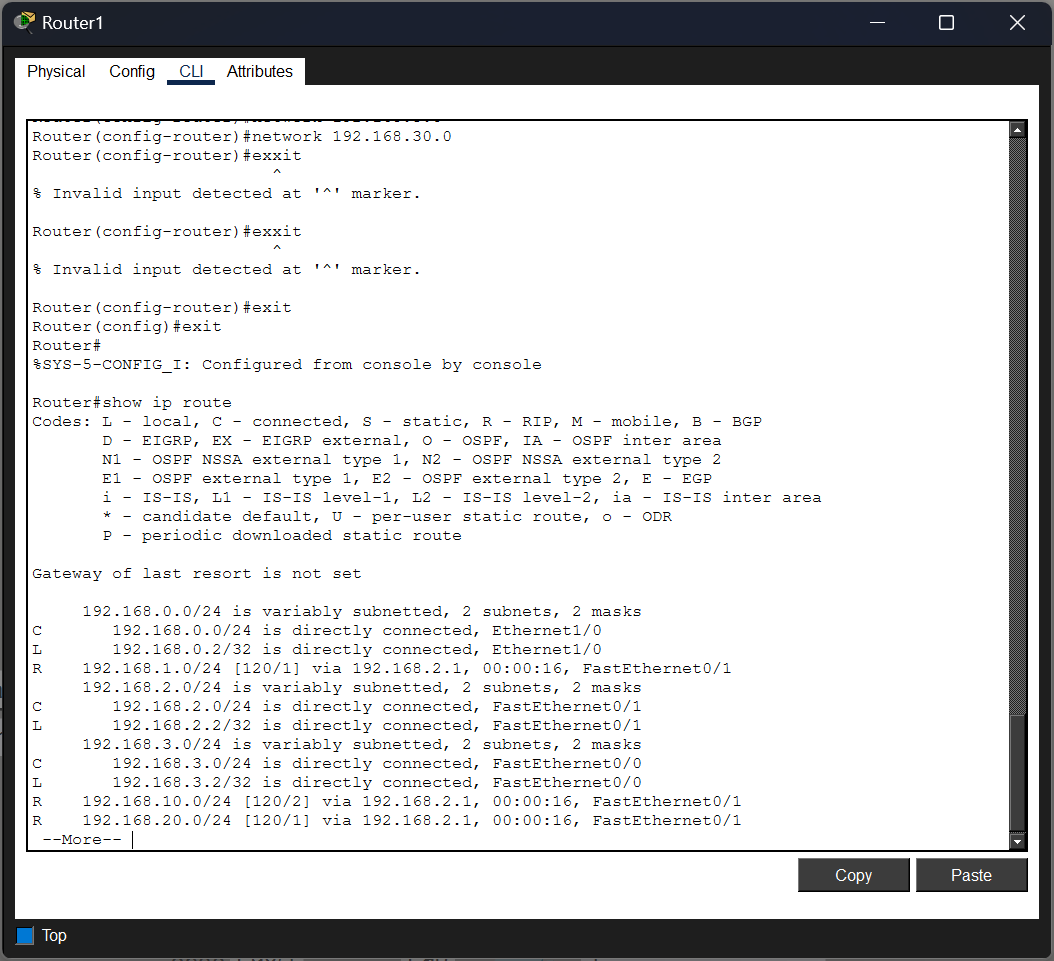Screen dimensions: 1054x961
Task: Click the Copy button
Action: (853, 875)
